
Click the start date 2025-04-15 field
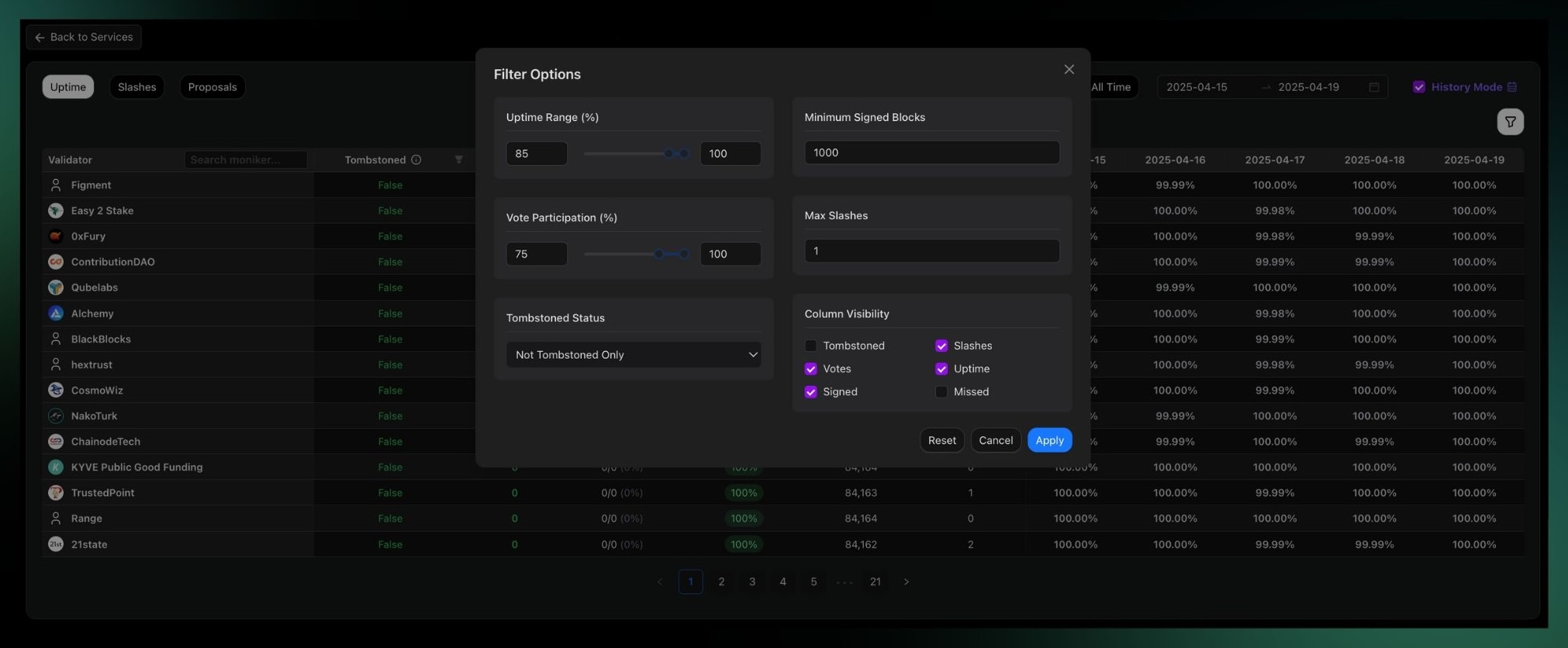click(1197, 87)
